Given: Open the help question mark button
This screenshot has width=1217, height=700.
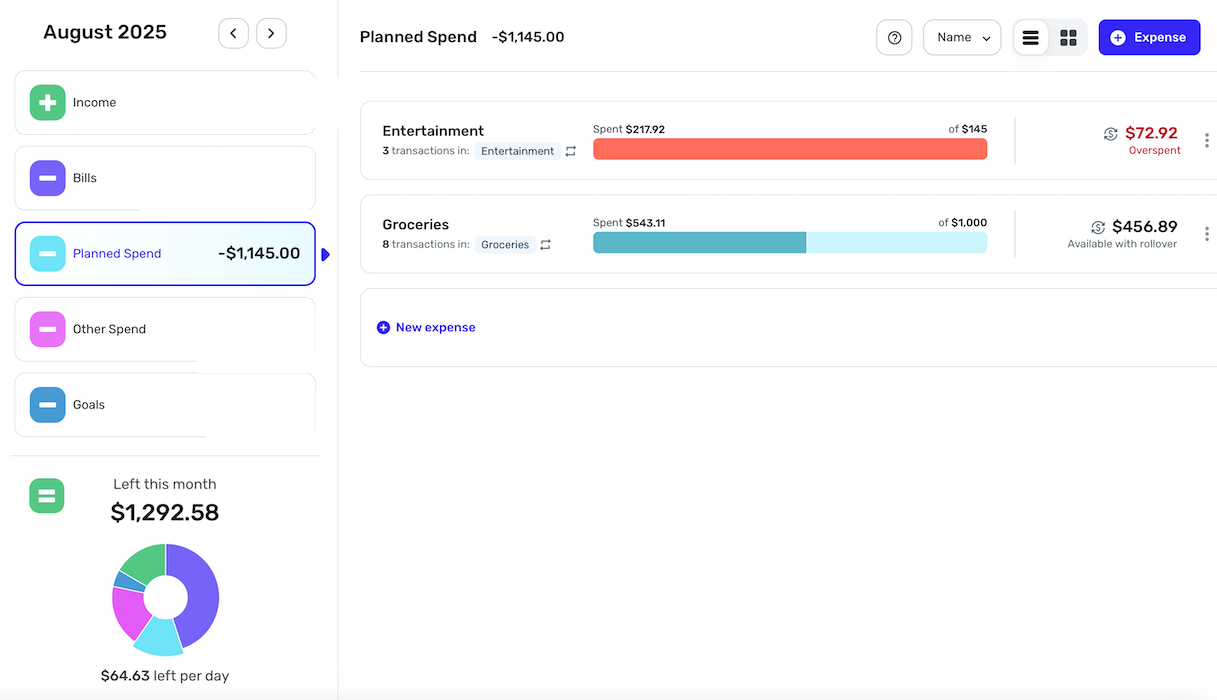Looking at the screenshot, I should (894, 37).
